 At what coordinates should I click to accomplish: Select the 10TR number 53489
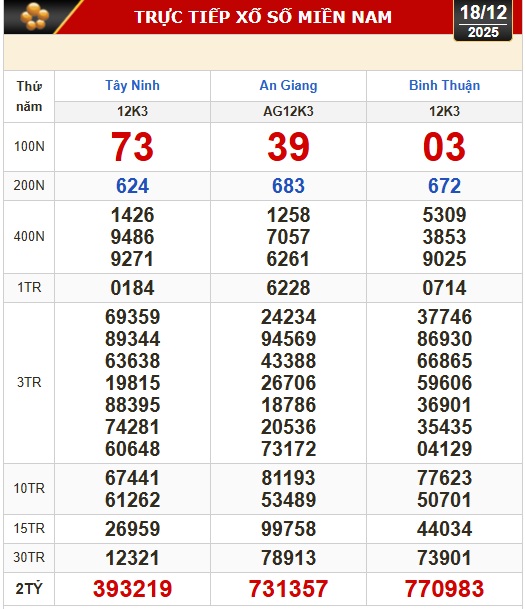pyautogui.click(x=289, y=500)
